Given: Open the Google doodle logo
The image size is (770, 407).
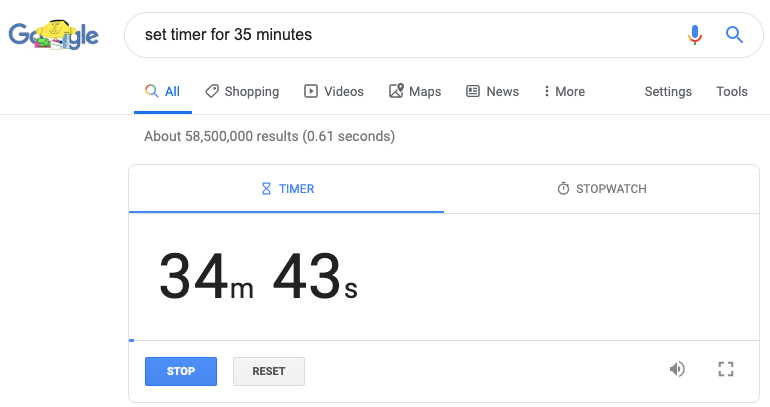Looking at the screenshot, I should click(54, 35).
